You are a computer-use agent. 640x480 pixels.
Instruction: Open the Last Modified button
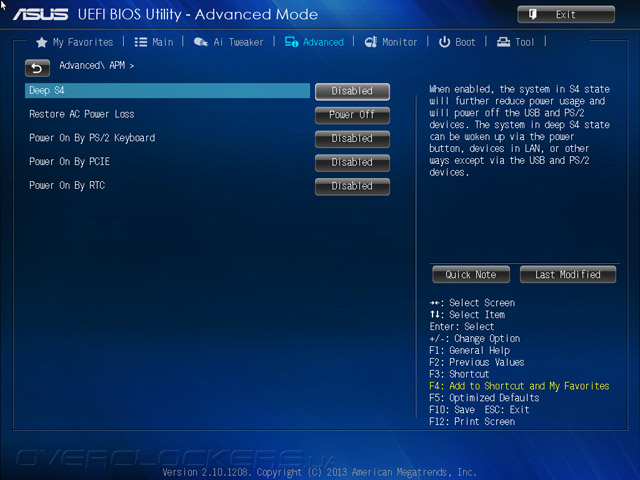coord(568,275)
